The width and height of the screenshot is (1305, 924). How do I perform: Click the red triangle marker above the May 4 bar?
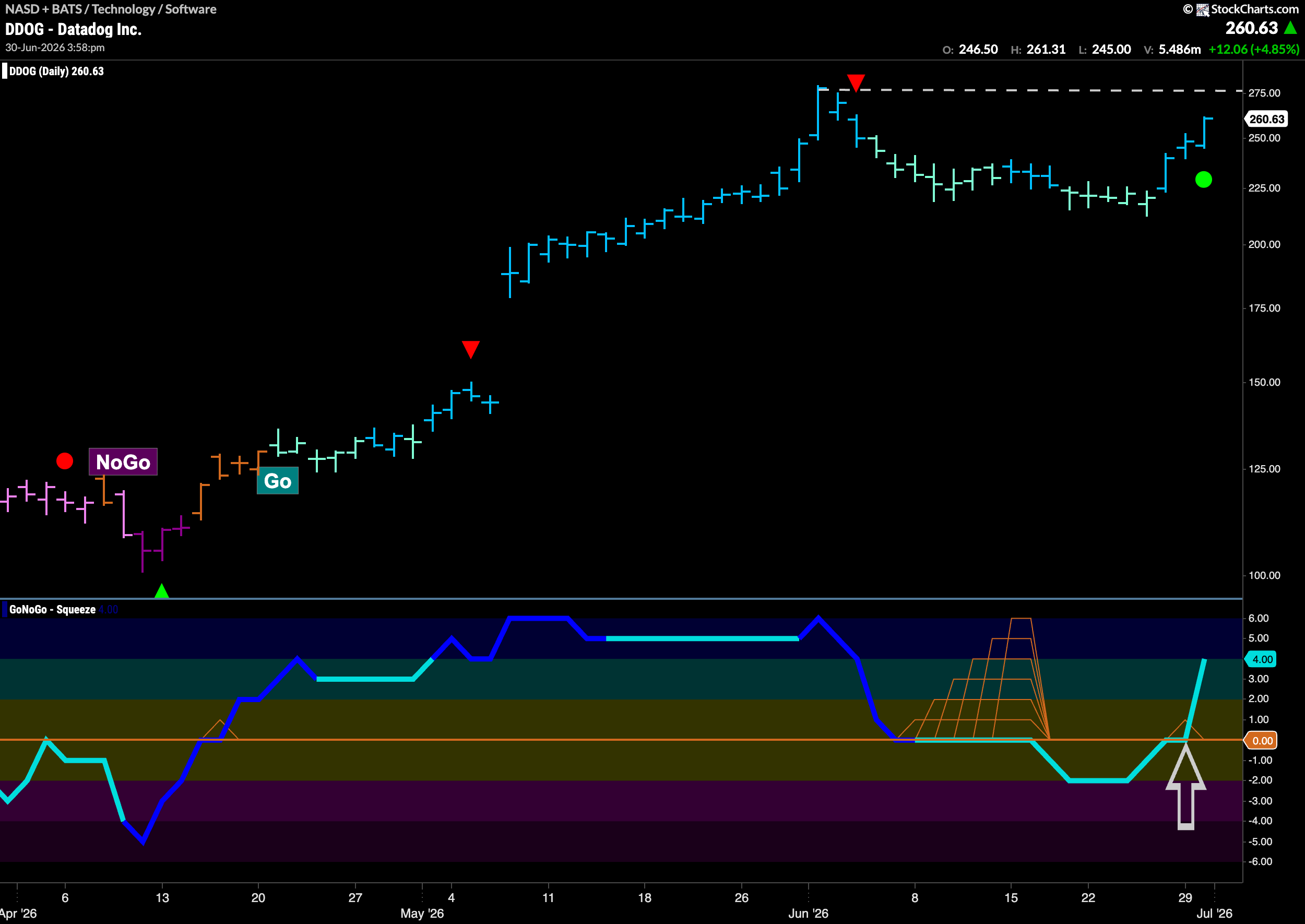(x=470, y=349)
